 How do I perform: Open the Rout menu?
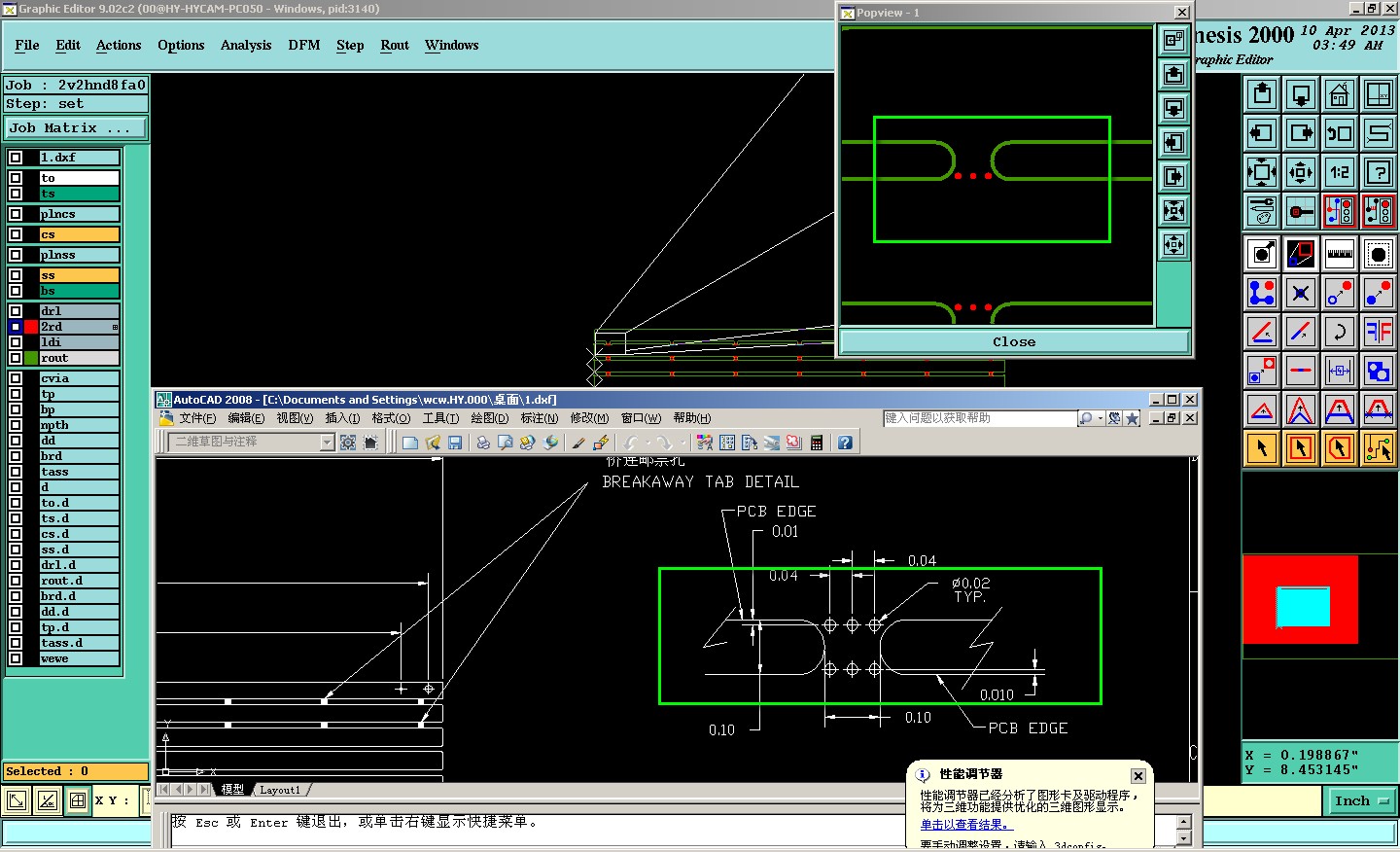[x=395, y=45]
